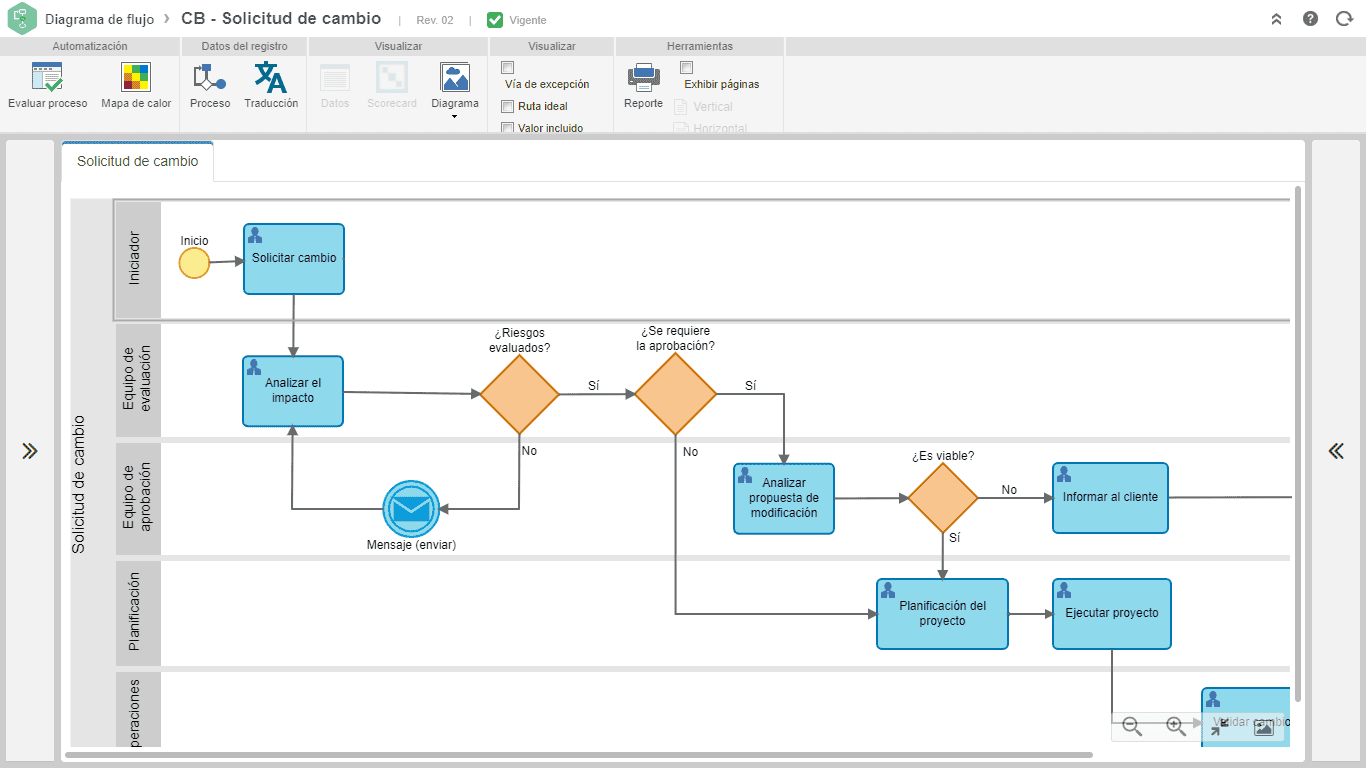This screenshot has width=1366, height=768.
Task: Open the Mapa de calor view
Action: coord(136,78)
